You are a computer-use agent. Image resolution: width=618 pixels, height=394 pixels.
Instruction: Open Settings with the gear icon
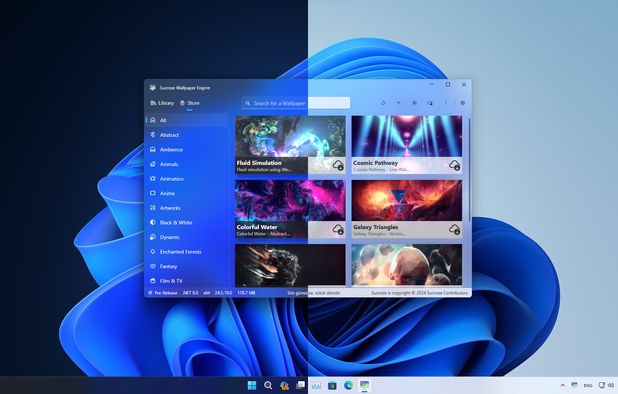pyautogui.click(x=462, y=103)
